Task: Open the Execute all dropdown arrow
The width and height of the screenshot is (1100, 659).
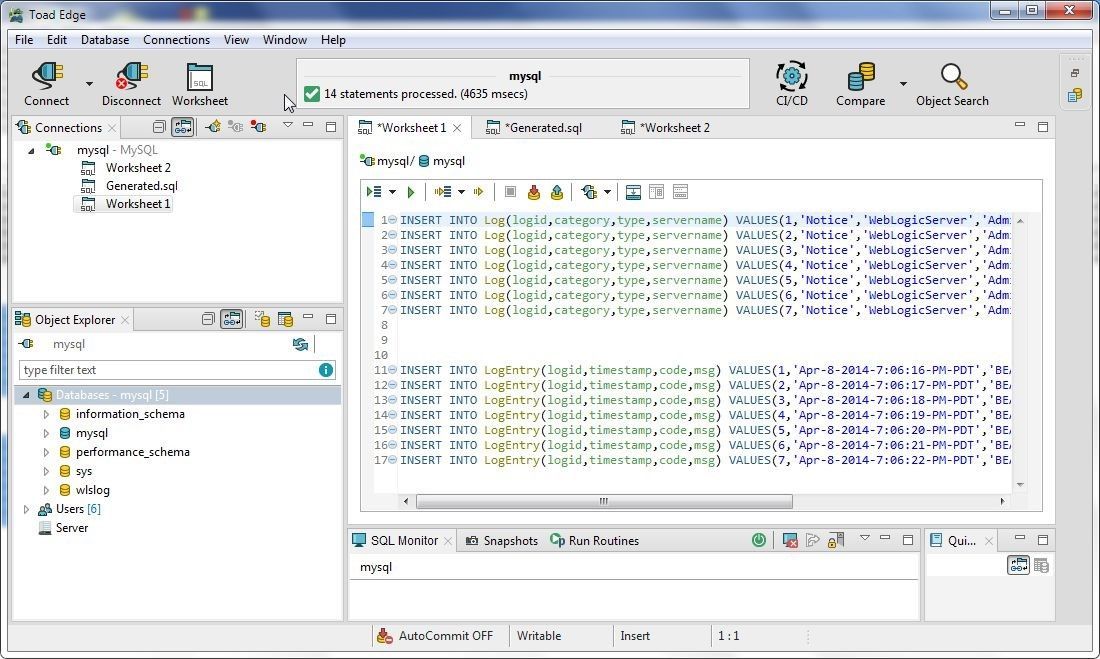Action: click(x=392, y=192)
